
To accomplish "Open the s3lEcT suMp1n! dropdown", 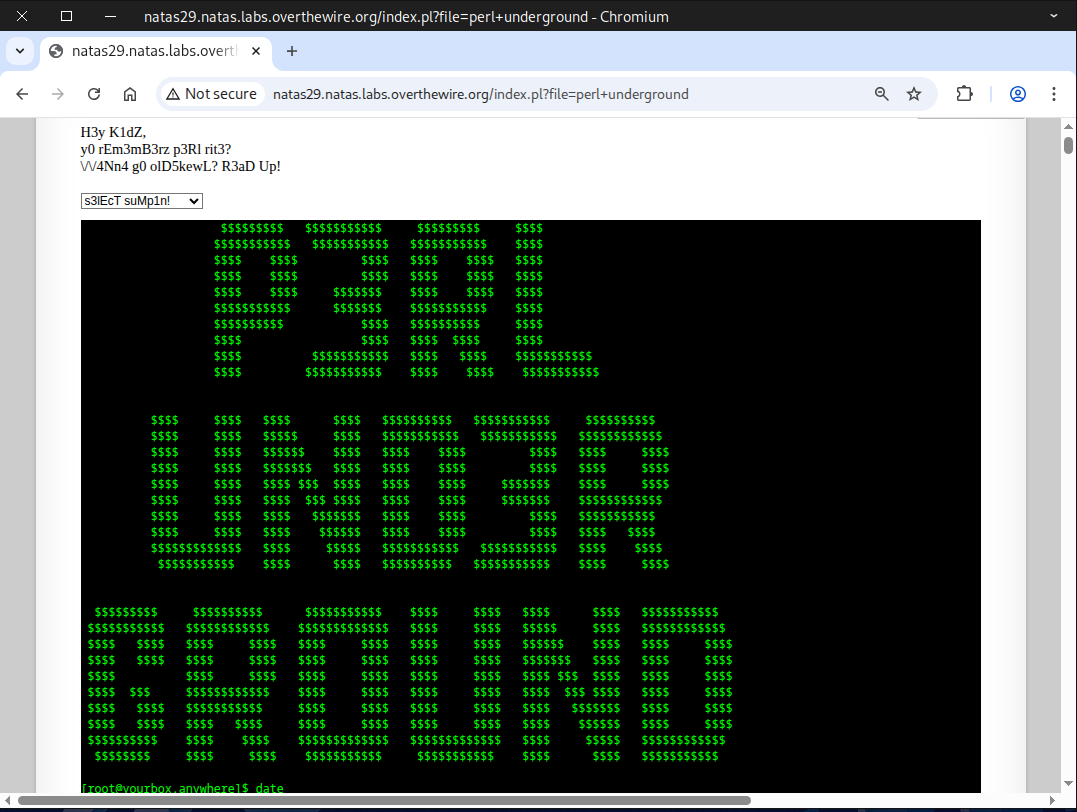I will (x=142, y=201).
